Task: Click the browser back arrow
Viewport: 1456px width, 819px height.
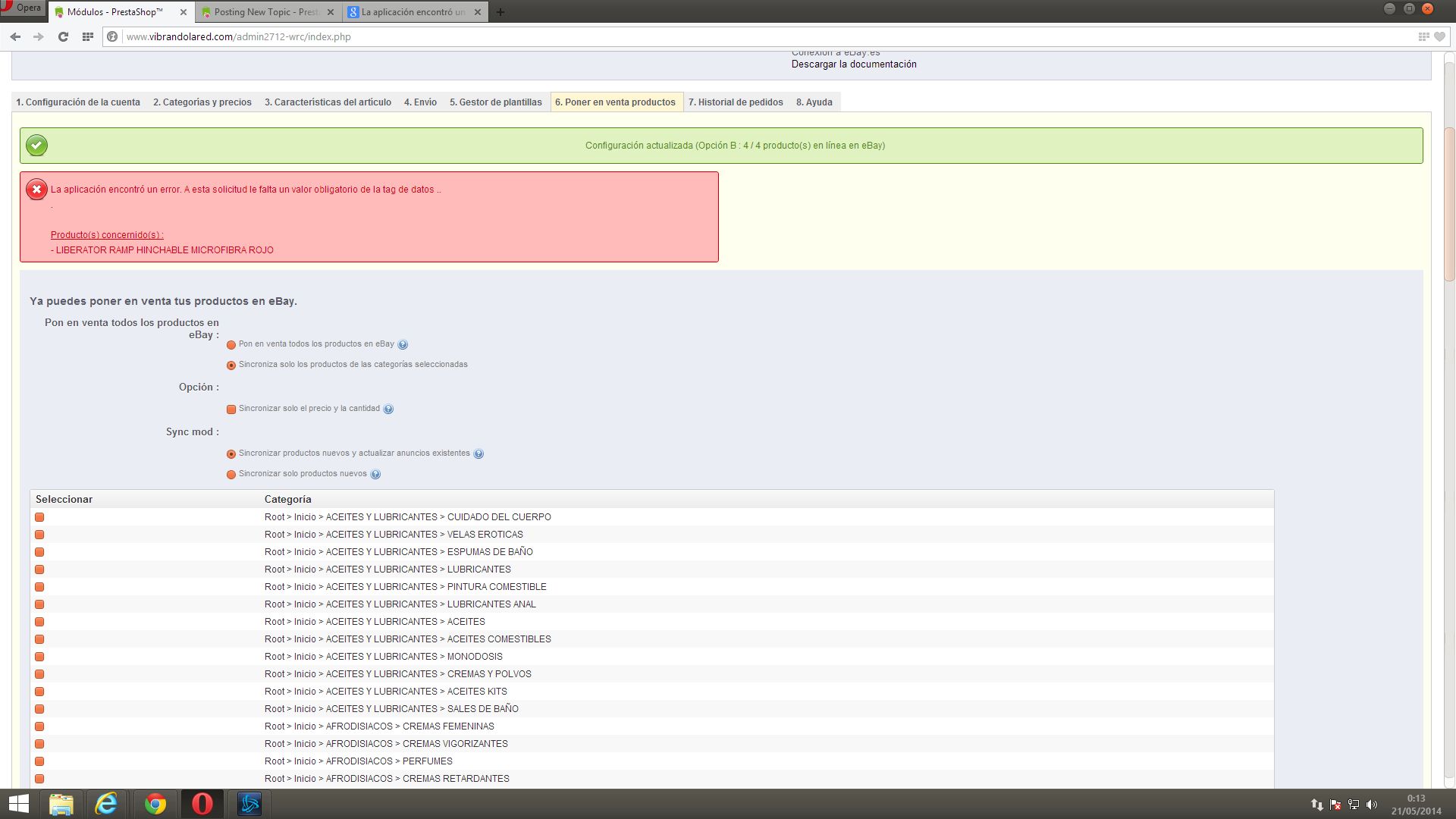Action: pos(15,36)
